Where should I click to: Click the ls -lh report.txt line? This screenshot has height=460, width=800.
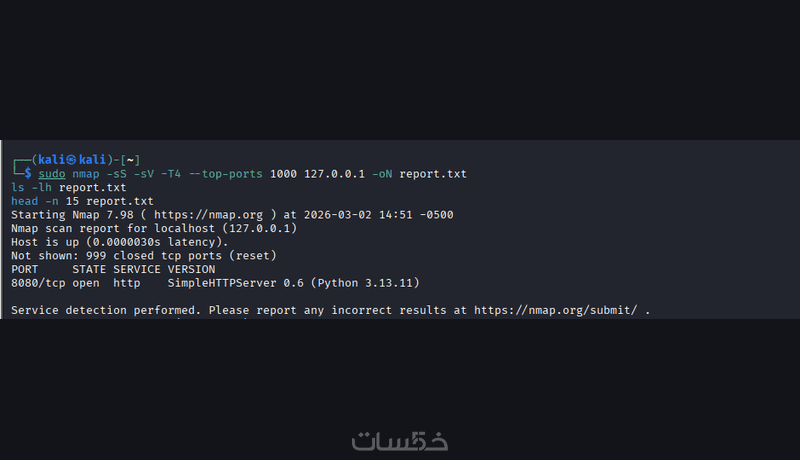point(68,187)
